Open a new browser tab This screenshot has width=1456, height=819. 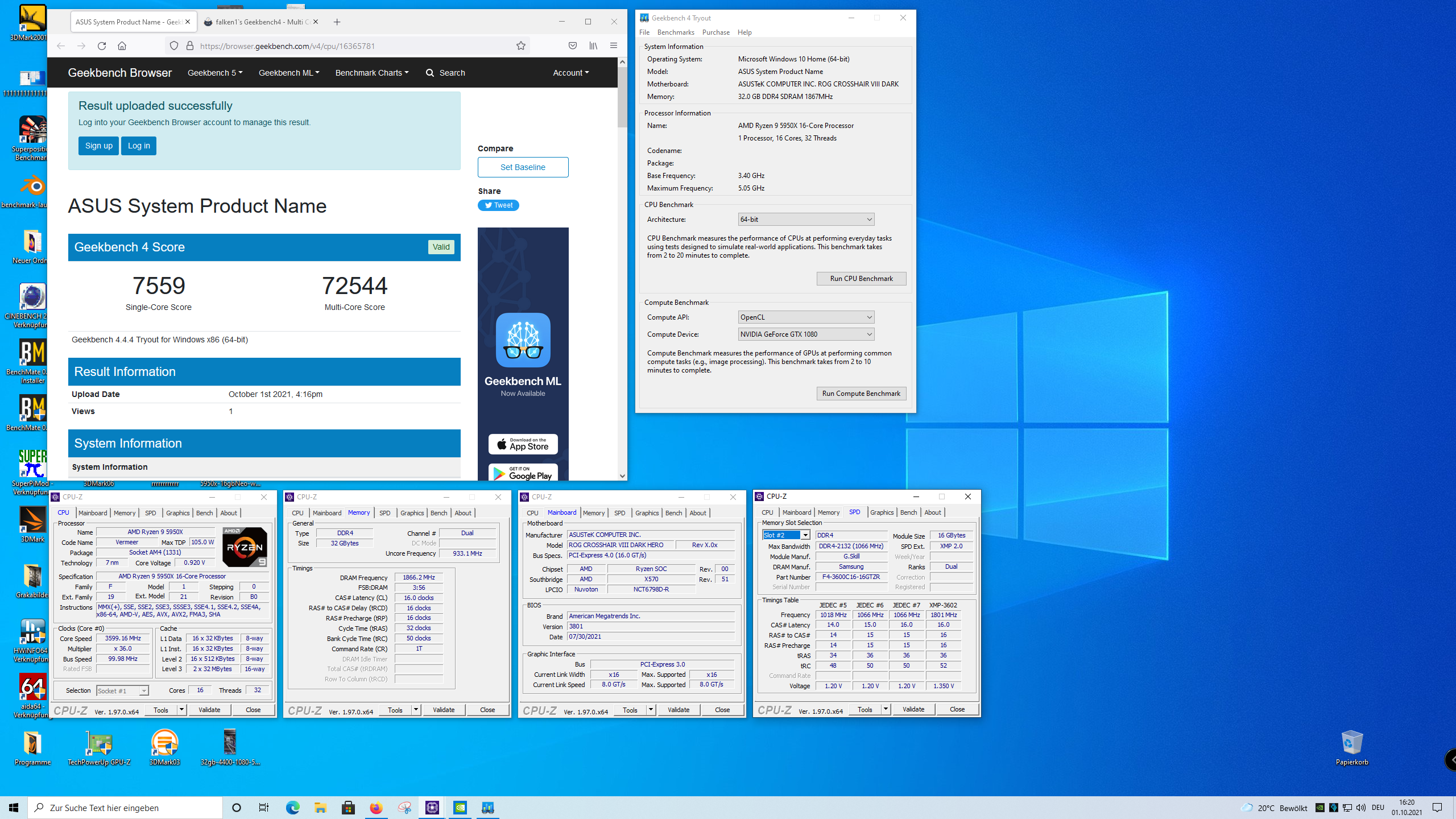point(337,22)
